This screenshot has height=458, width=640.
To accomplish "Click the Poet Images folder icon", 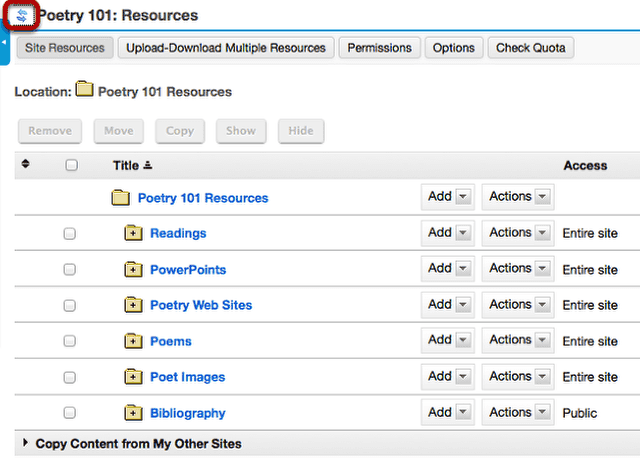I will coord(133,377).
